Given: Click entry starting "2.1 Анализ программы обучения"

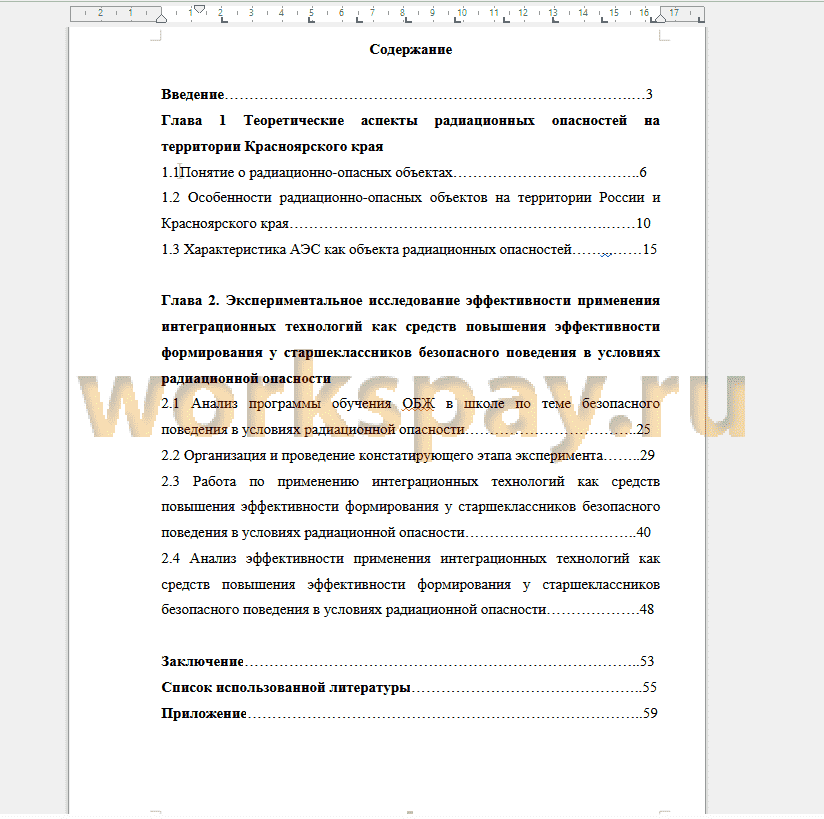Looking at the screenshot, I should 410,416.
